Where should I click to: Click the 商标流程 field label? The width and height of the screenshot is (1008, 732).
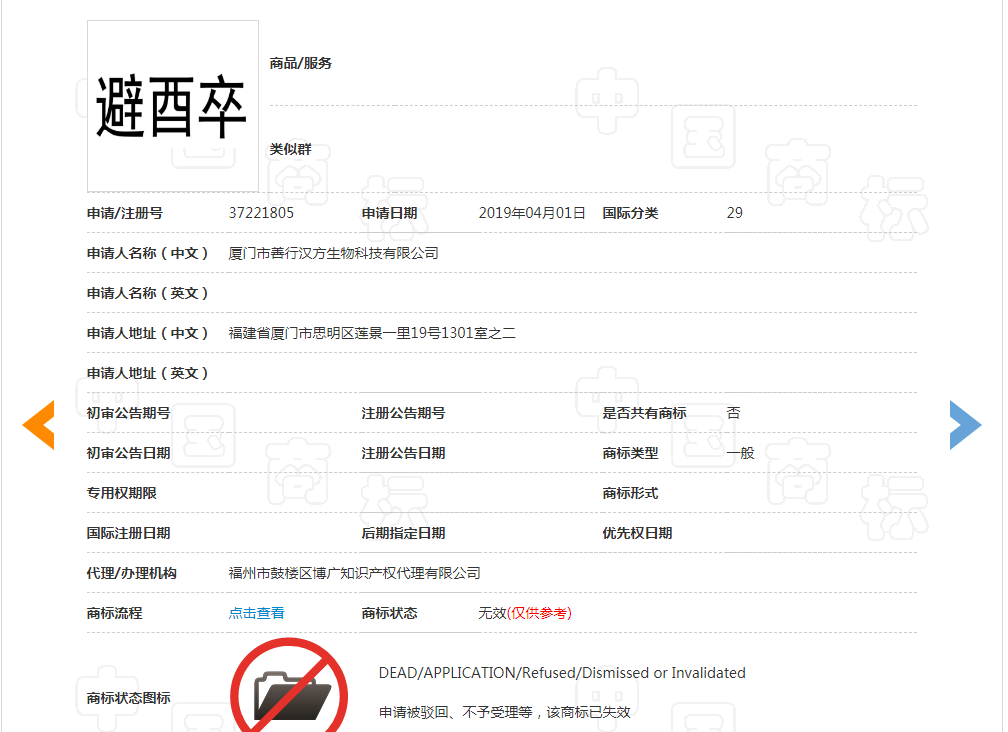pyautogui.click(x=114, y=613)
